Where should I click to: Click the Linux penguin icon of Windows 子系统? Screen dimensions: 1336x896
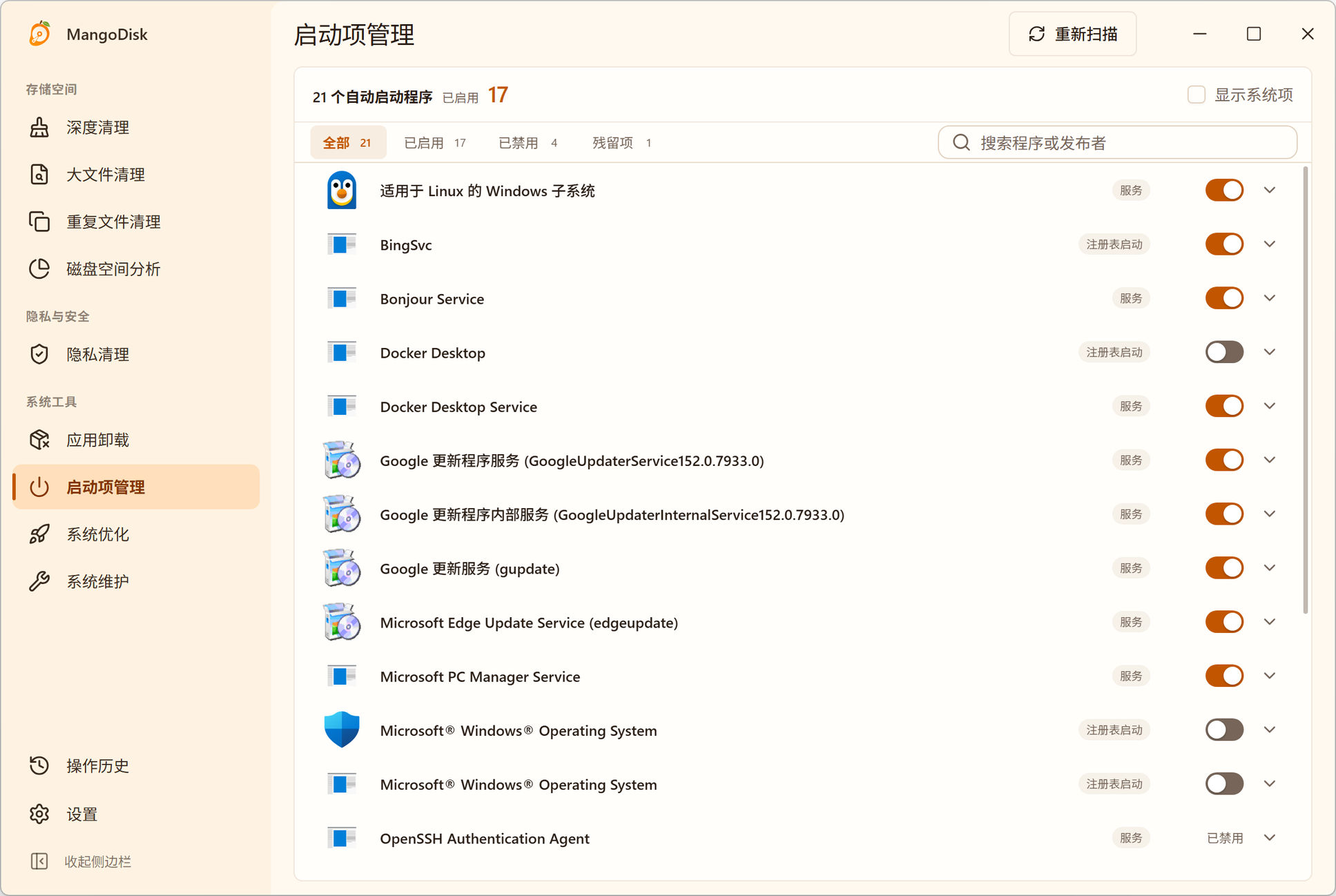pos(342,190)
